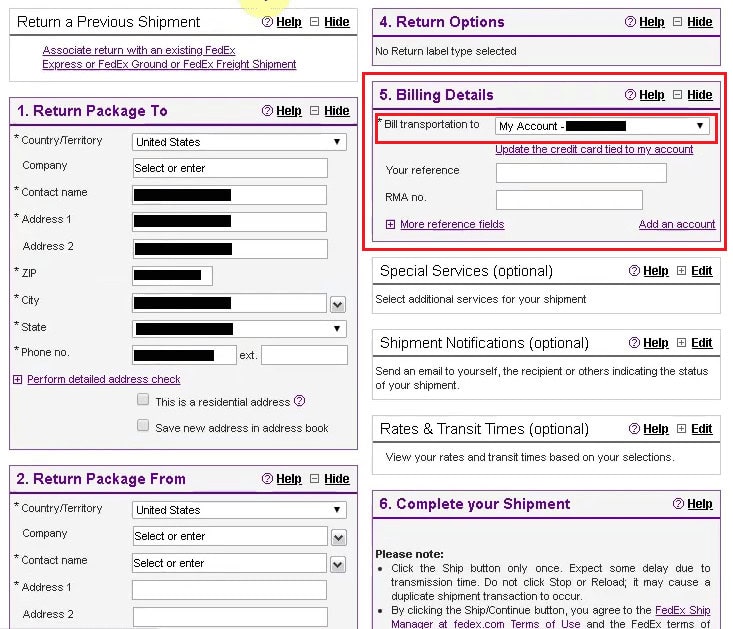Screen dimensions: 733x629
Task: Collapse Return a Previous Shipment via minus icon
Action: (x=315, y=22)
